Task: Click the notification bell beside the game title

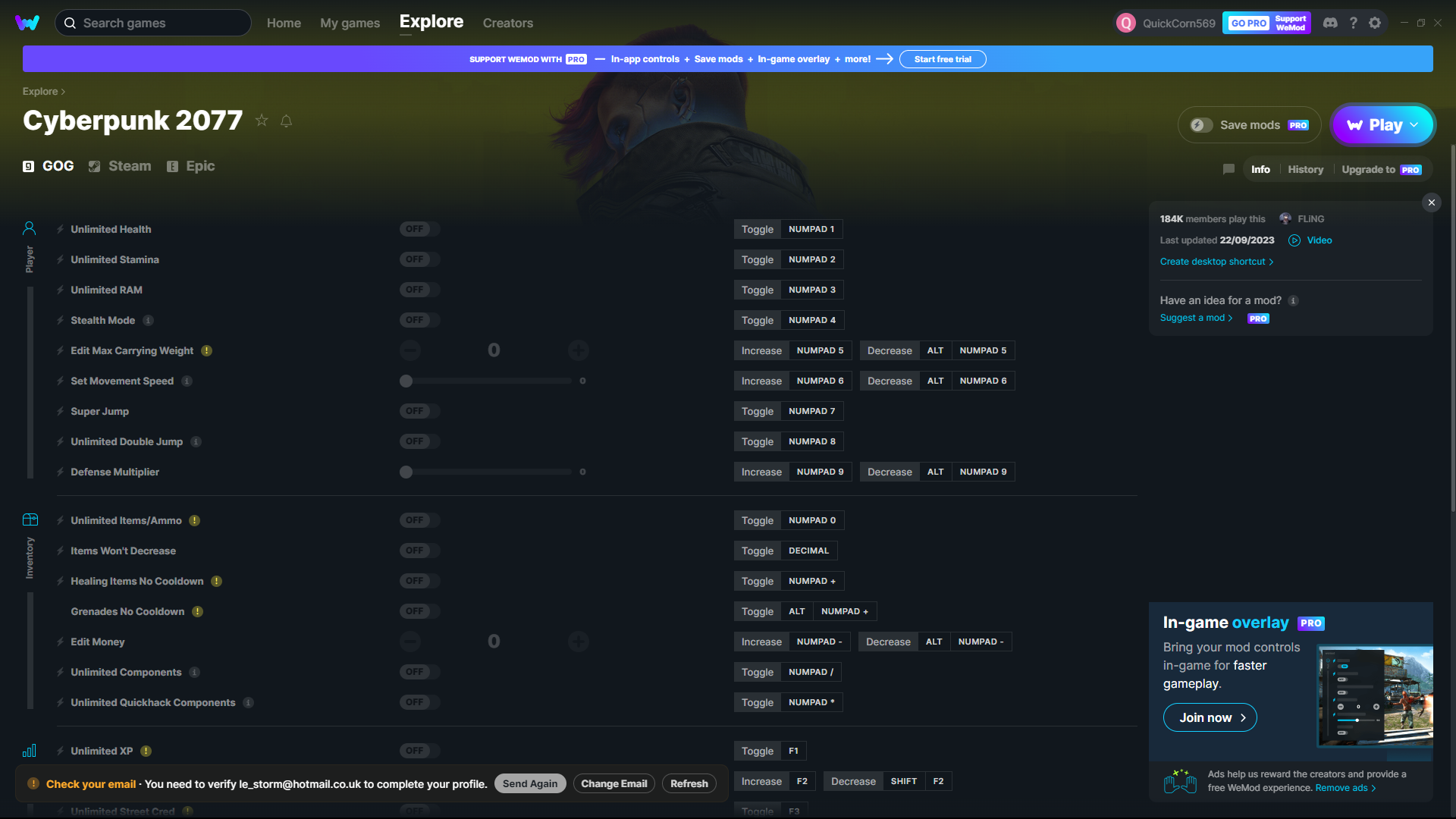Action: [286, 121]
